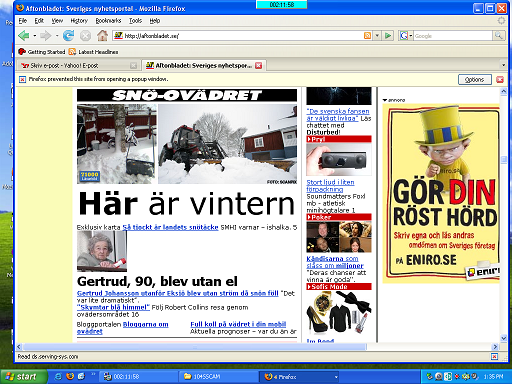The height and width of the screenshot is (384, 512).
Task: Click the Eniro Gör din röst hörd ad
Action: coord(441,193)
